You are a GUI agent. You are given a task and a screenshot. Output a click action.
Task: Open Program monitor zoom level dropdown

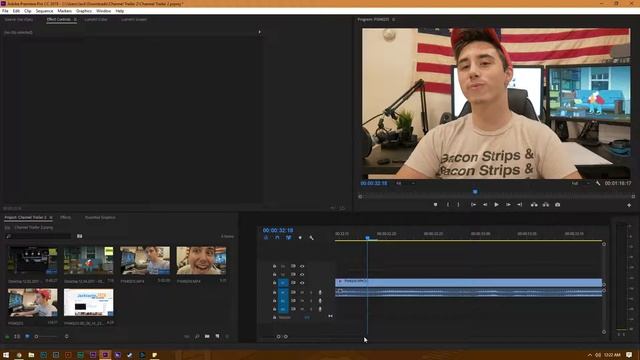tap(404, 183)
